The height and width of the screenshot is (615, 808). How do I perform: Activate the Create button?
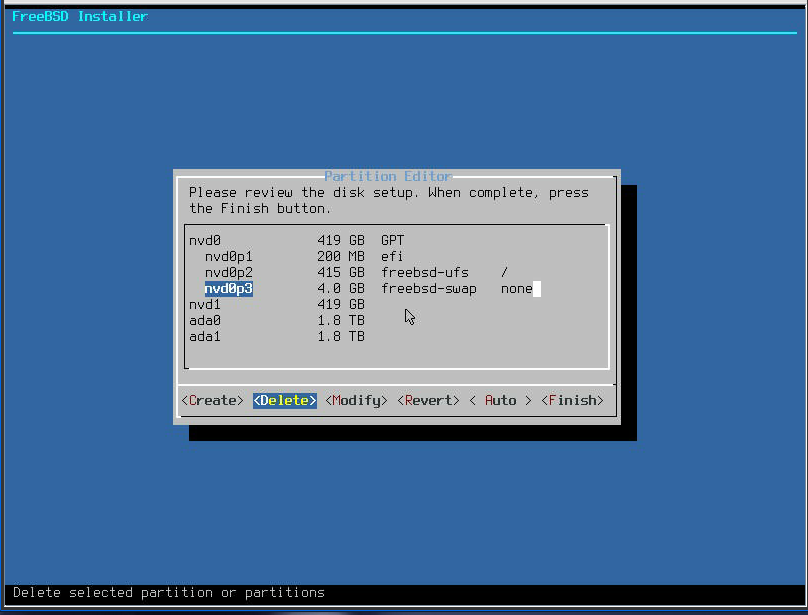coord(212,401)
